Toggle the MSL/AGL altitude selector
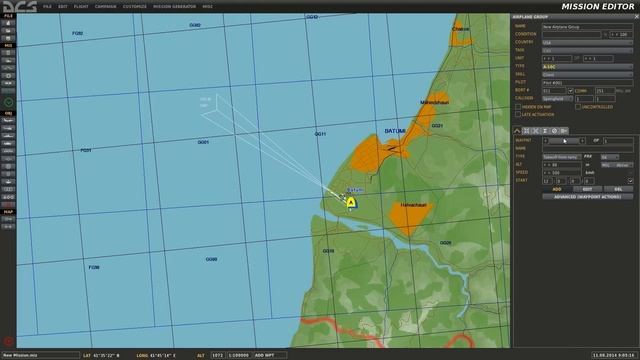The width and height of the screenshot is (640, 360). [x=617, y=165]
